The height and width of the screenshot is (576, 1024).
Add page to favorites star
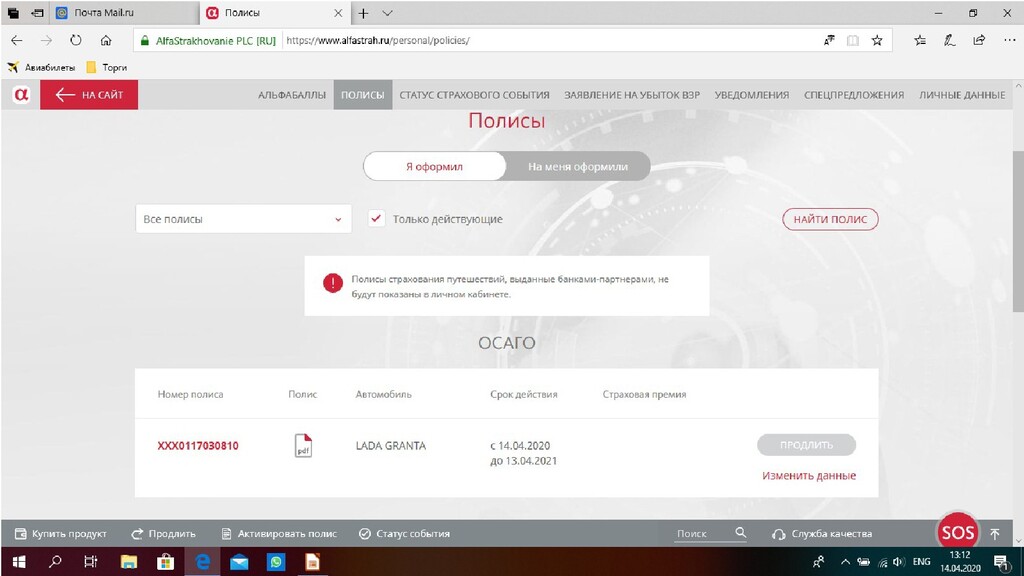coord(877,40)
